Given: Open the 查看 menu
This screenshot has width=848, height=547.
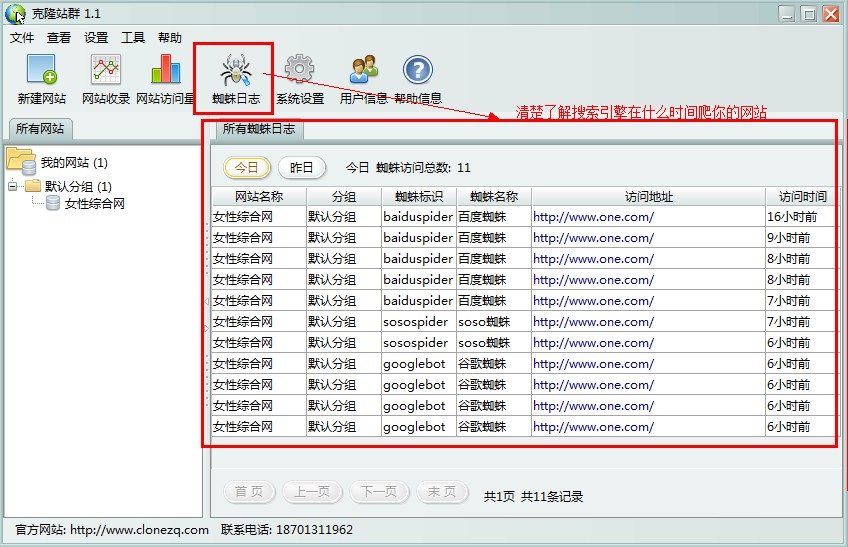Looking at the screenshot, I should pos(59,37).
